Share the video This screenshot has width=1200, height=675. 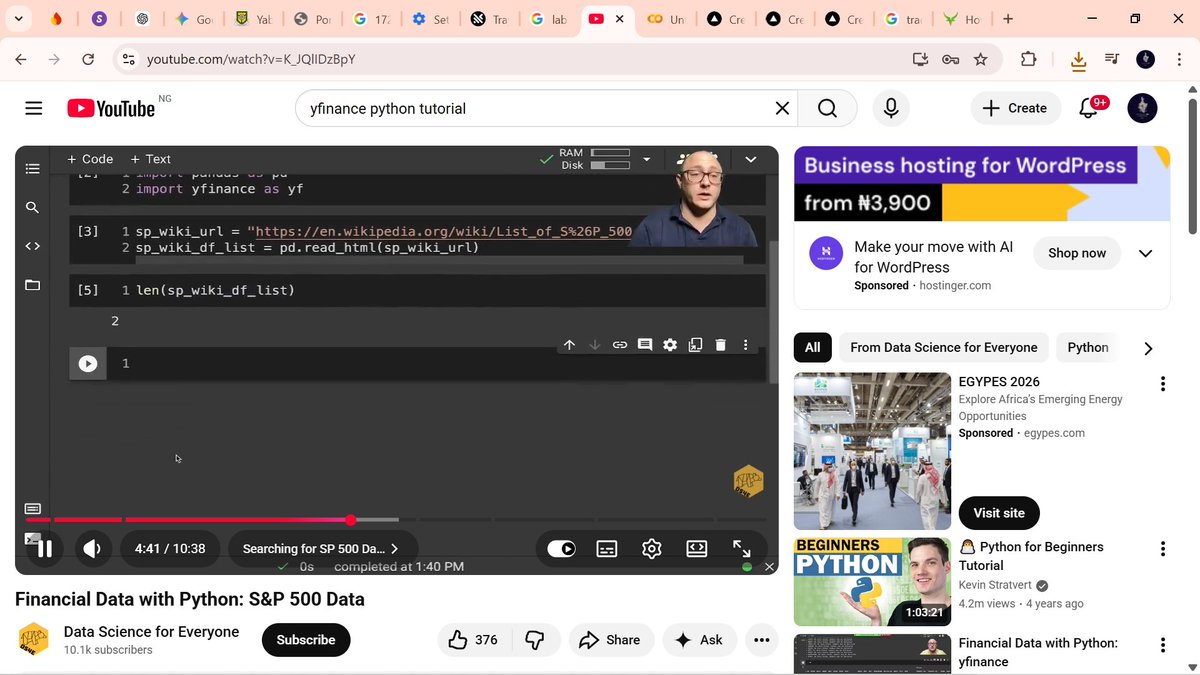[611, 640]
